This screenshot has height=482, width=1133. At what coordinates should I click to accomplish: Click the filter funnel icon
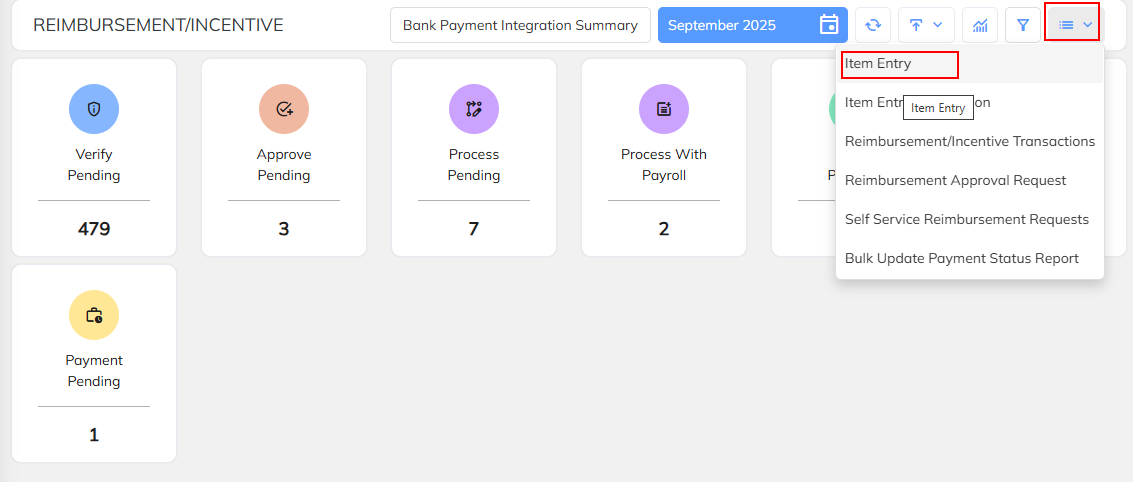click(1022, 25)
